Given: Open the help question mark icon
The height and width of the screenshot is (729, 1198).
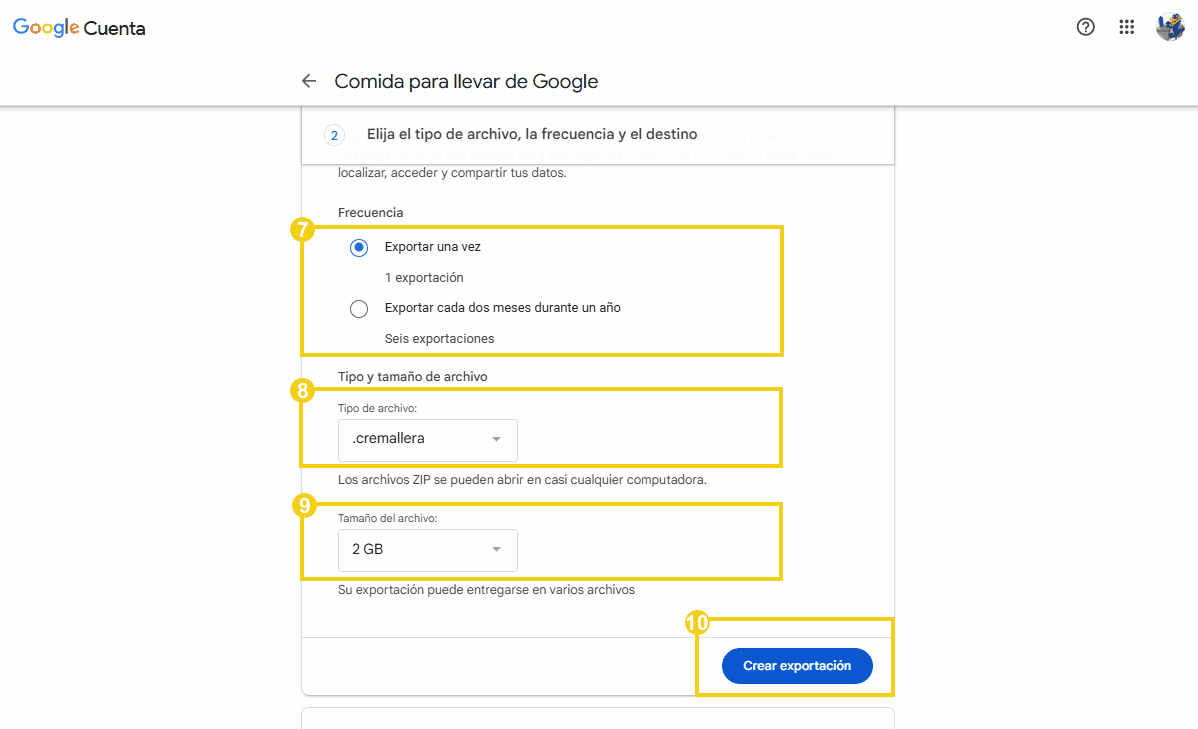Looking at the screenshot, I should [x=1085, y=27].
